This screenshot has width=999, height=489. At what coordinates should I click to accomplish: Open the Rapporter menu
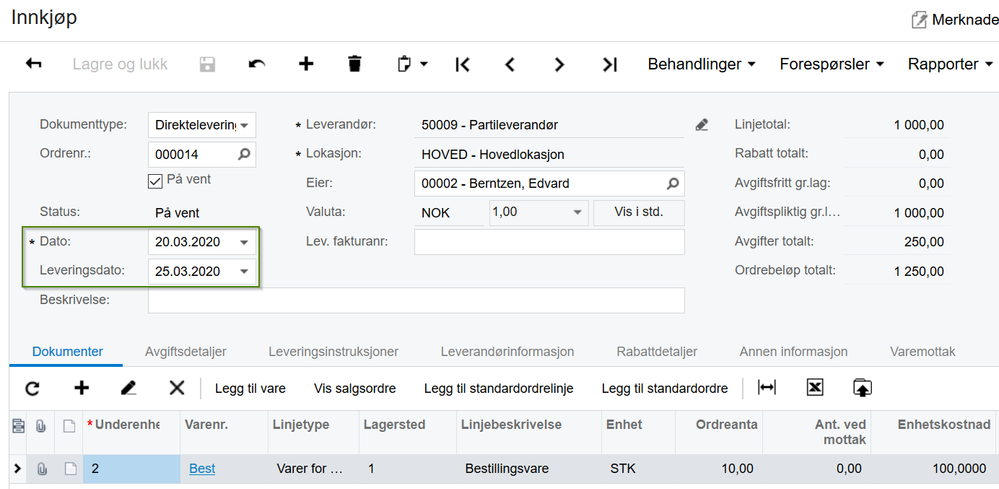(951, 64)
